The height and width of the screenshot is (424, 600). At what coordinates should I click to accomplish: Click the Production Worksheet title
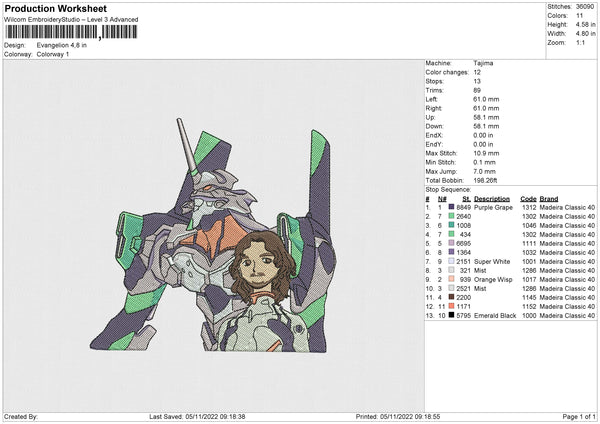(56, 8)
